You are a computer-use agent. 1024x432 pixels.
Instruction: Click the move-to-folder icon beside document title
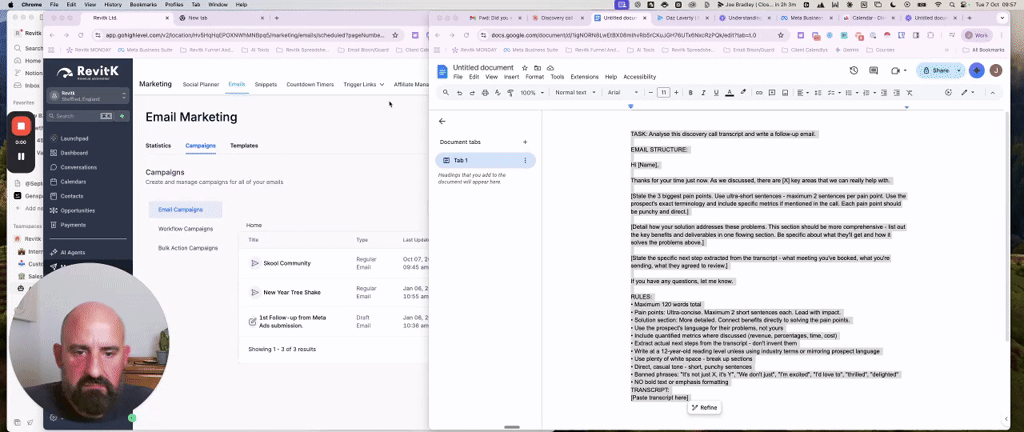[x=537, y=68]
